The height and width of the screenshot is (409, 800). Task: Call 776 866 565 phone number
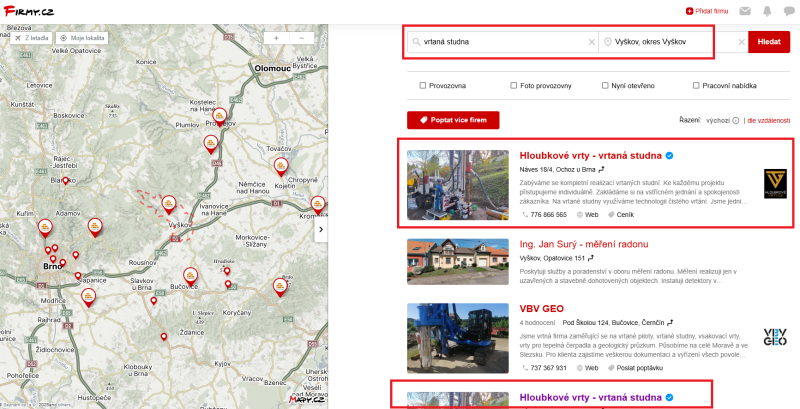[x=548, y=215]
